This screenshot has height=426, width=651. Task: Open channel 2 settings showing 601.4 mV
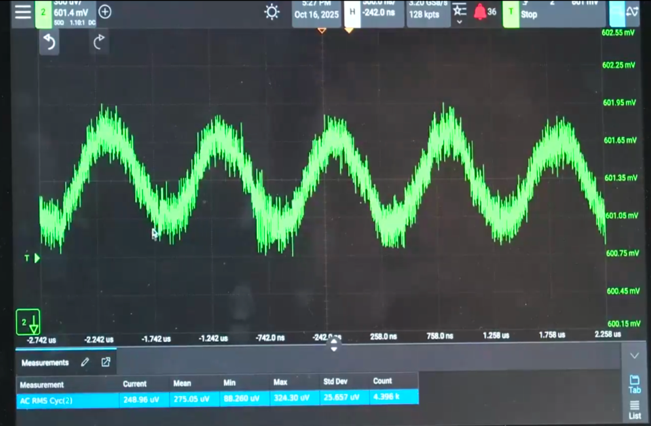74,14
